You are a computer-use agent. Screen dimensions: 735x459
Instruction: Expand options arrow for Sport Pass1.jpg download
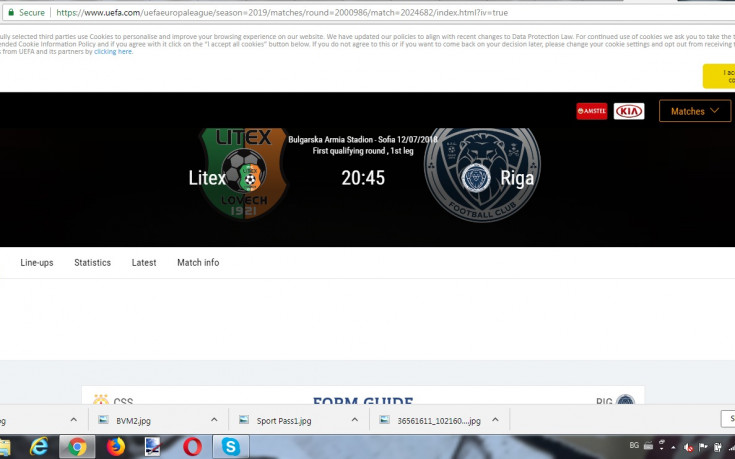pyautogui.click(x=355, y=420)
